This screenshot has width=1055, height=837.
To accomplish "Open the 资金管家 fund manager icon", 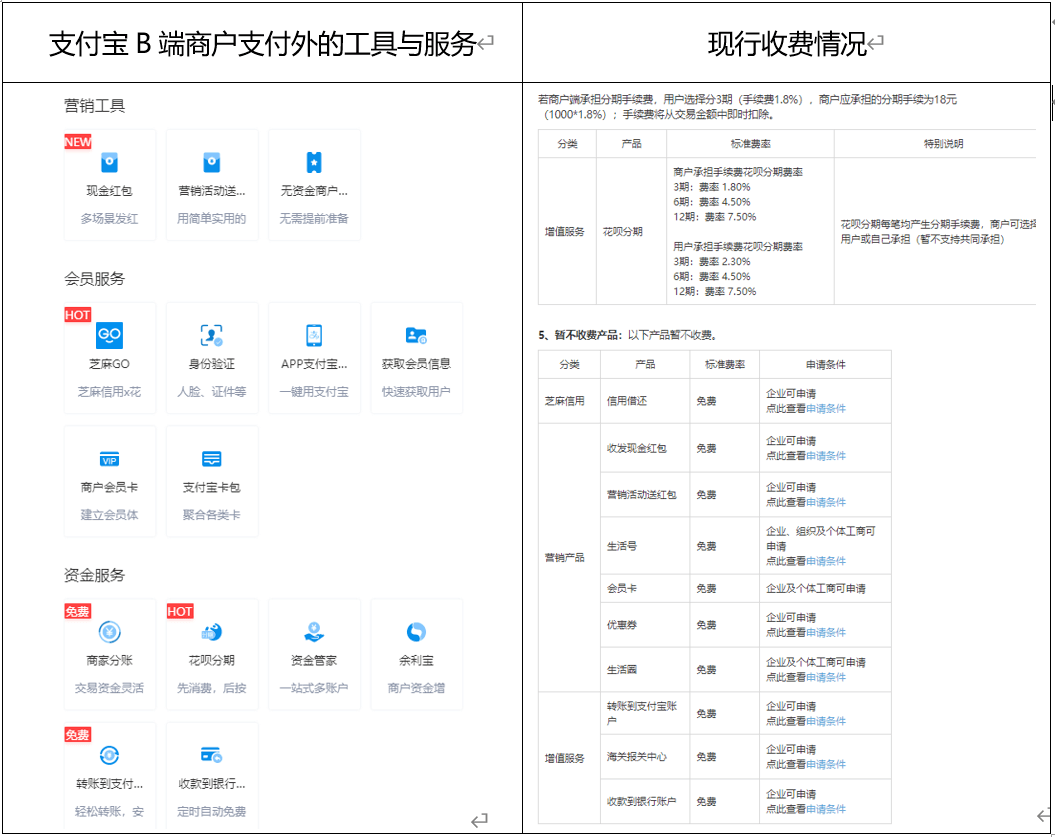I will (314, 632).
